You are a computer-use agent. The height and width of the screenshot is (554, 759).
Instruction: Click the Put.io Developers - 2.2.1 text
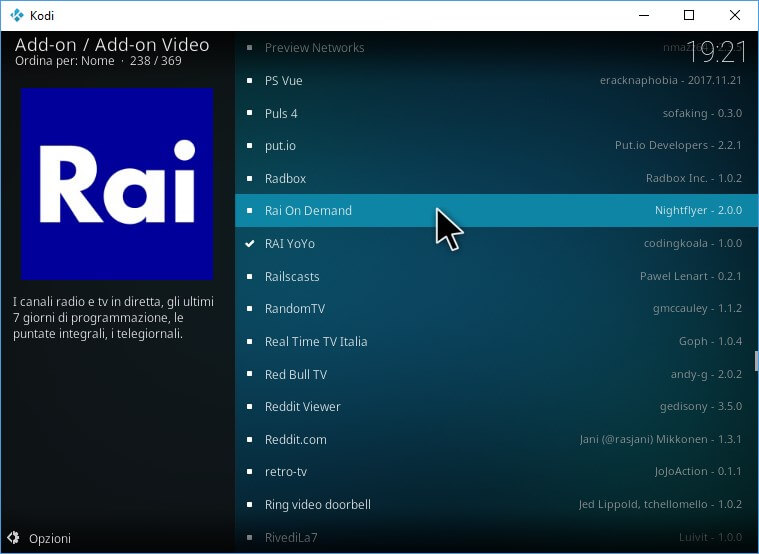678,146
